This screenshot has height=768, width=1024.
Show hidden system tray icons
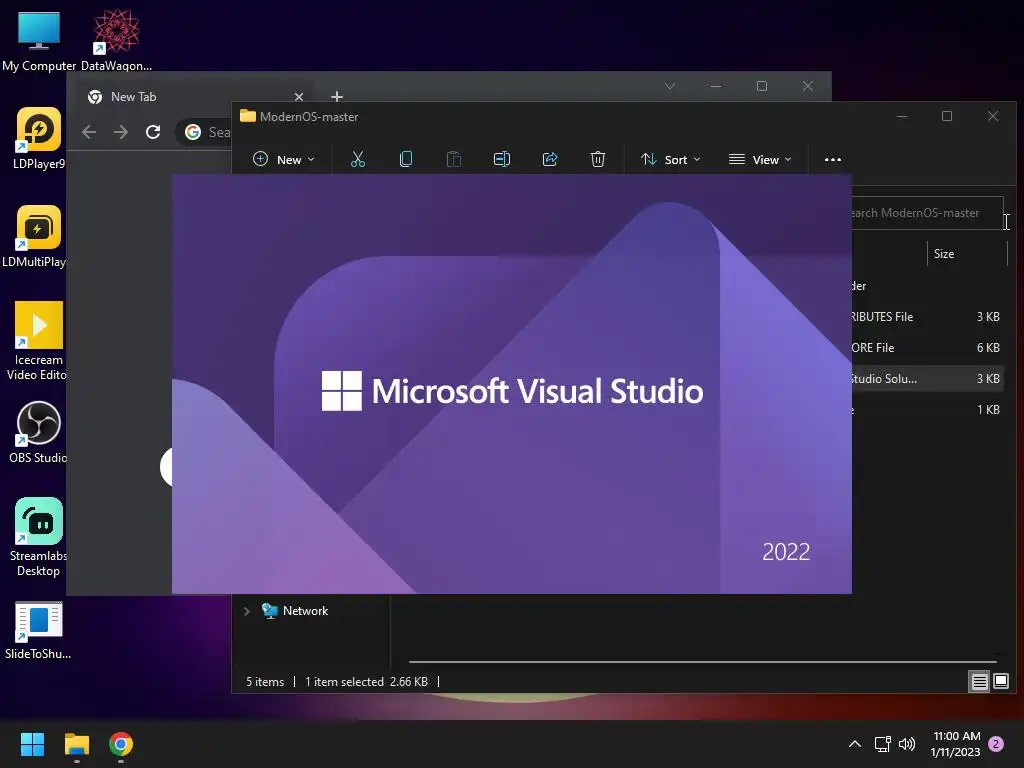pyautogui.click(x=854, y=744)
